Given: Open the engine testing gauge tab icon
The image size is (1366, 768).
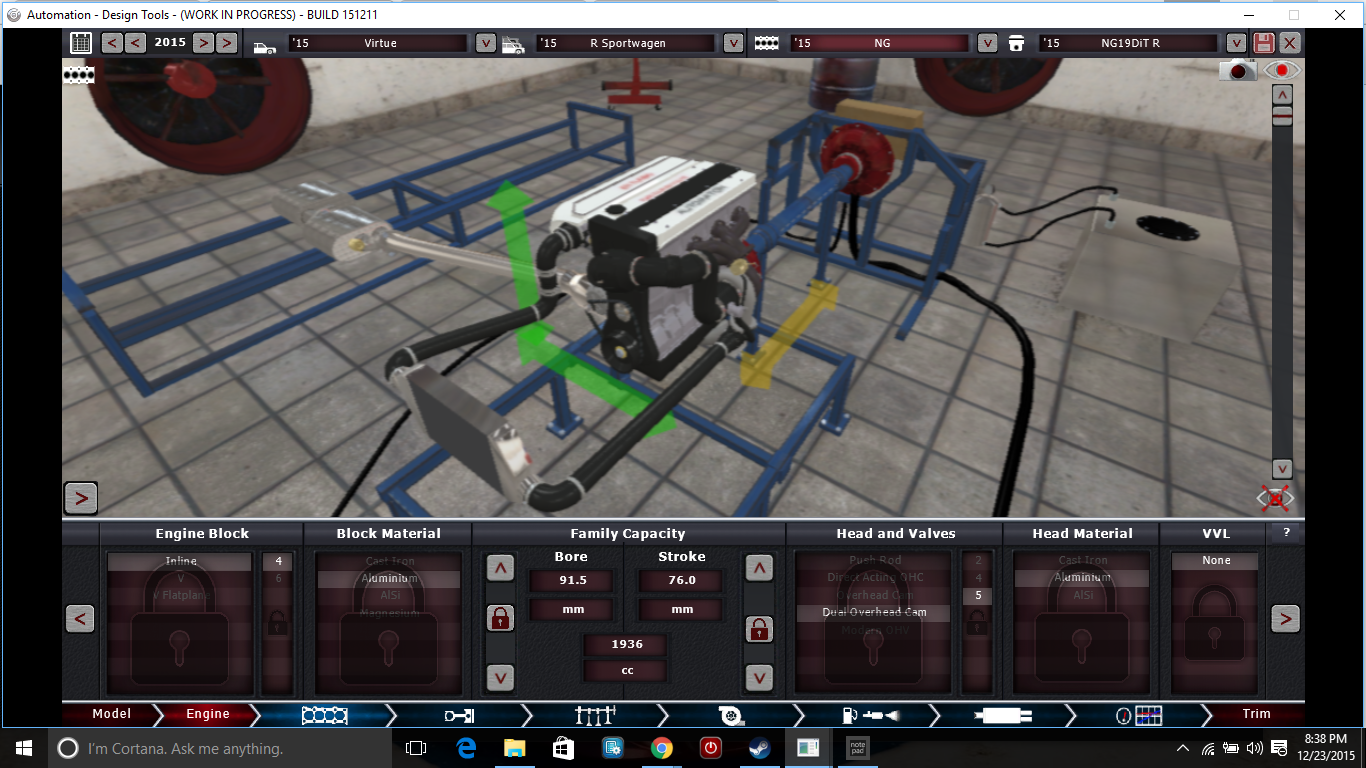Looking at the screenshot, I should [1139, 715].
